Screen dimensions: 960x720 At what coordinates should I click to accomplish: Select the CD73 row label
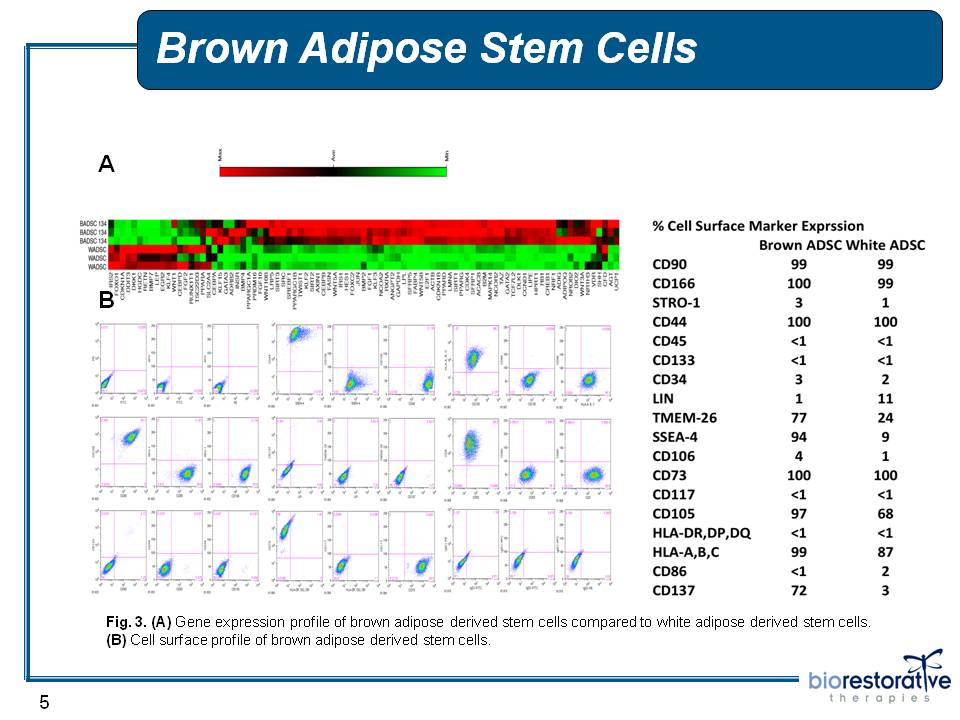coord(669,476)
